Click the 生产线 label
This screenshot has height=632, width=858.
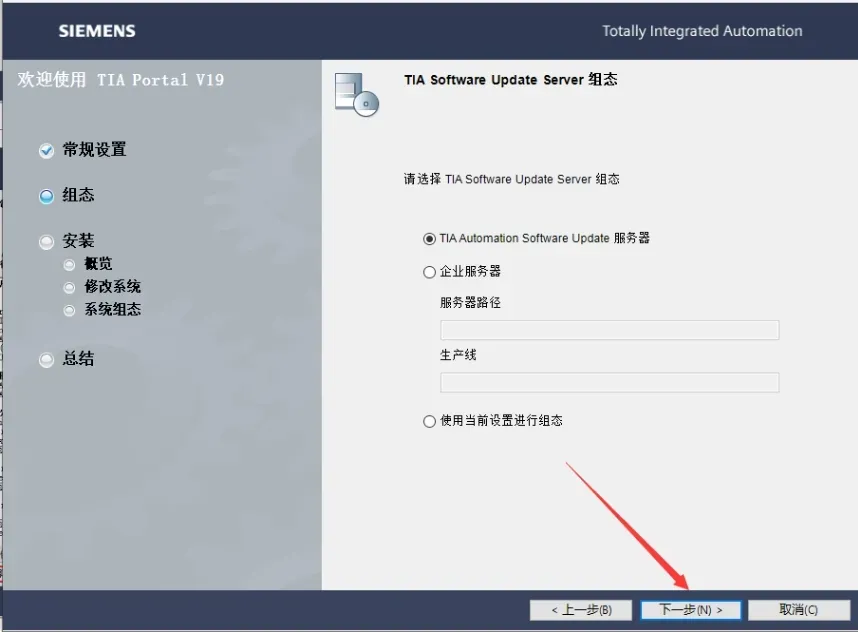point(458,355)
